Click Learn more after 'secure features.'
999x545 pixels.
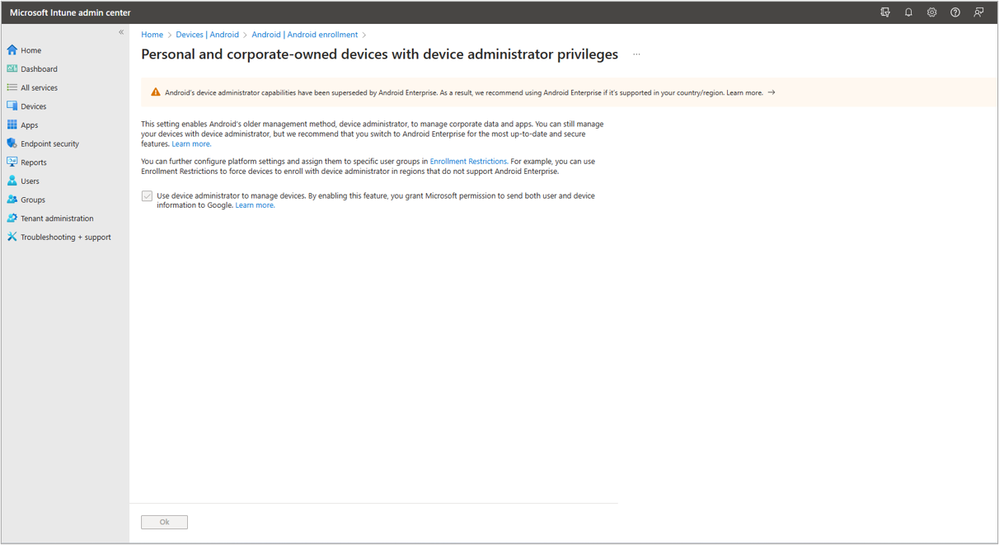click(x=191, y=144)
